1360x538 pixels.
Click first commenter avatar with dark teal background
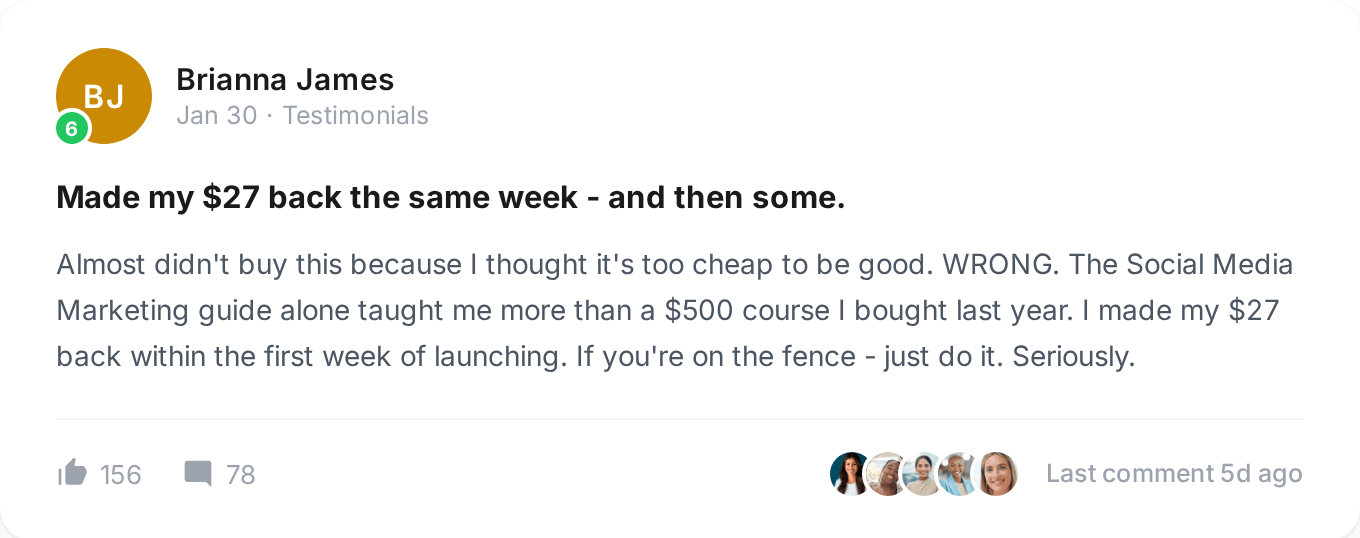click(850, 474)
